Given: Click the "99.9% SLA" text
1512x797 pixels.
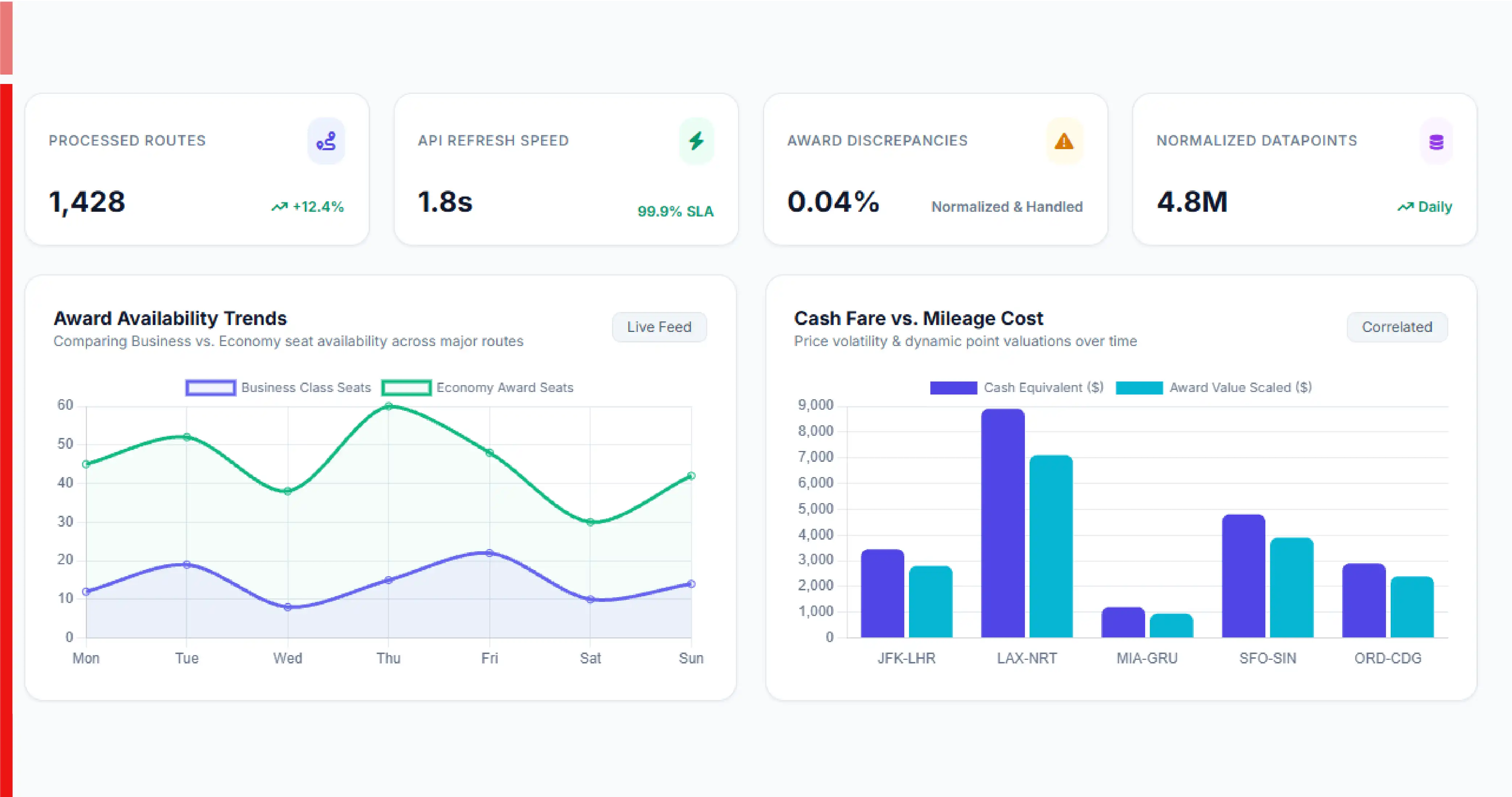Looking at the screenshot, I should [675, 211].
